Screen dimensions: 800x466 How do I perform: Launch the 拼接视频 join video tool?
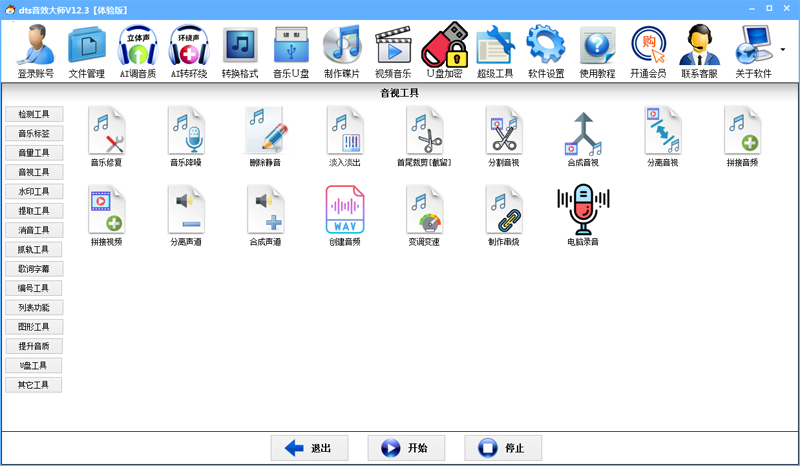click(x=106, y=215)
